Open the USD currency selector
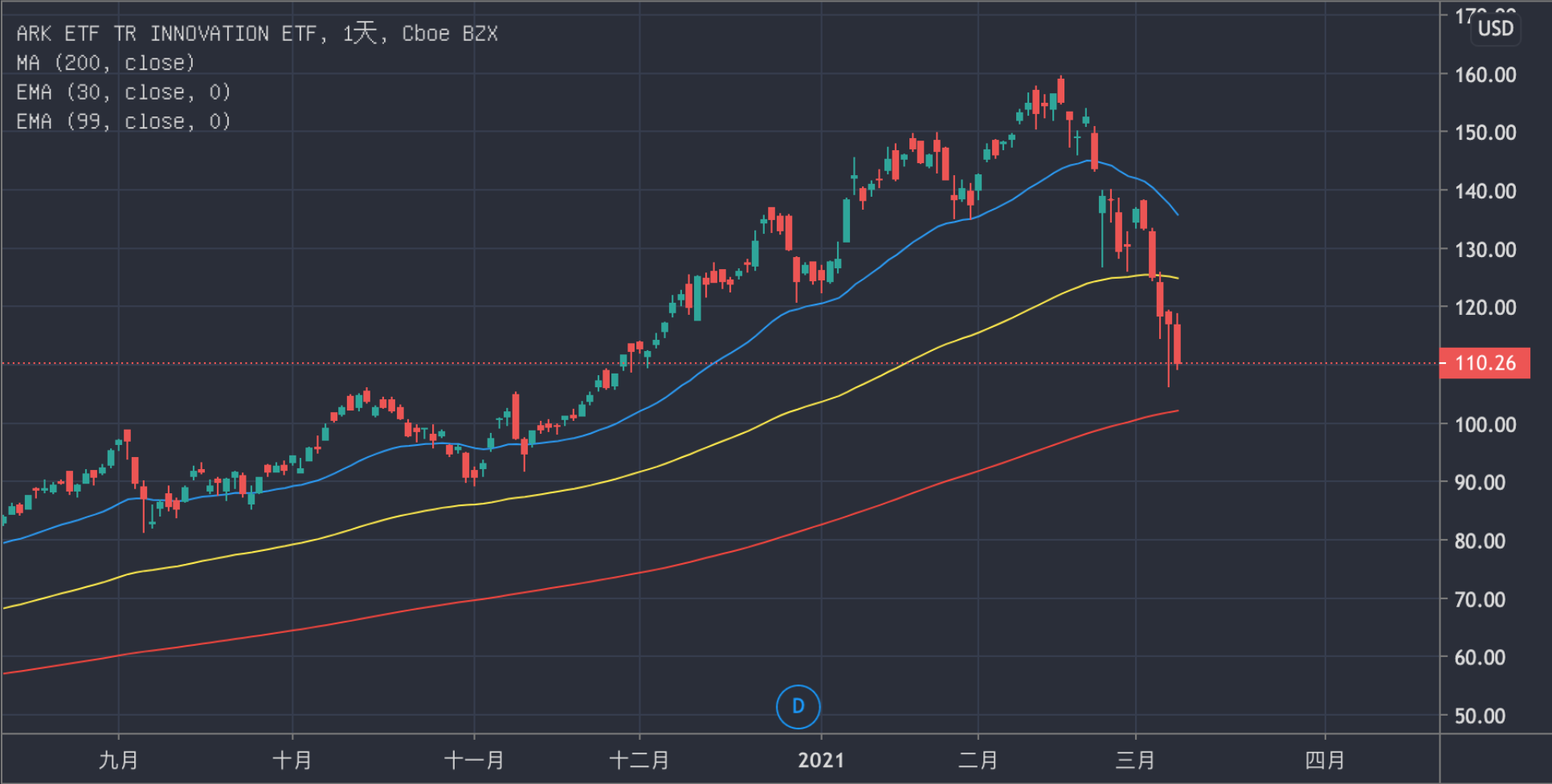 (x=1496, y=29)
